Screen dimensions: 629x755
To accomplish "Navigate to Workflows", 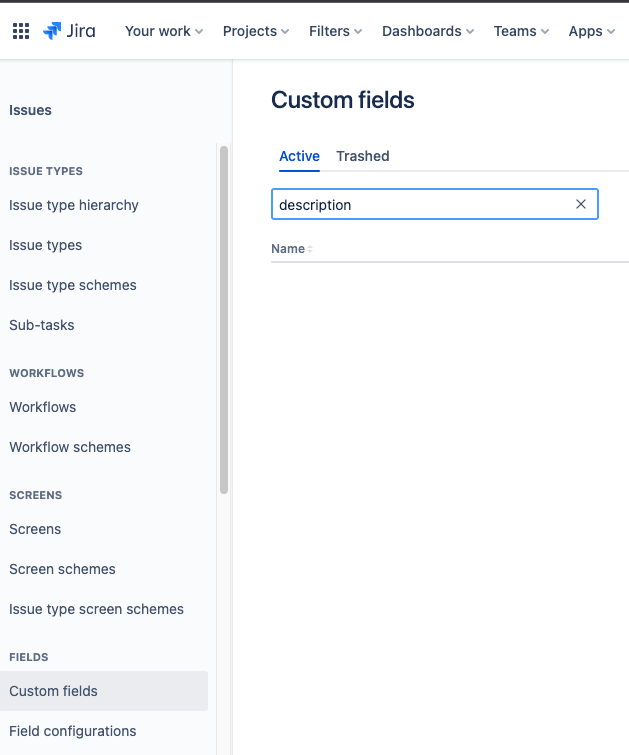I will (x=42, y=407).
